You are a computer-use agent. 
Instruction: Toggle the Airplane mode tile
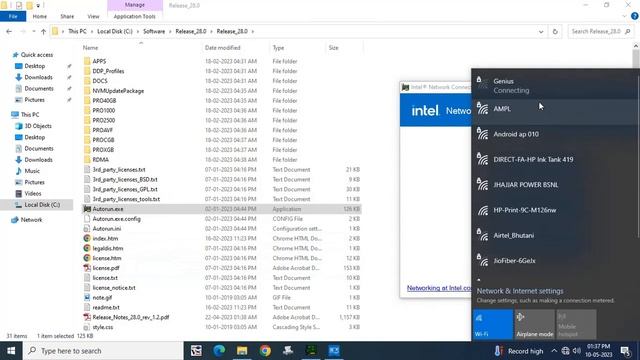click(535, 324)
